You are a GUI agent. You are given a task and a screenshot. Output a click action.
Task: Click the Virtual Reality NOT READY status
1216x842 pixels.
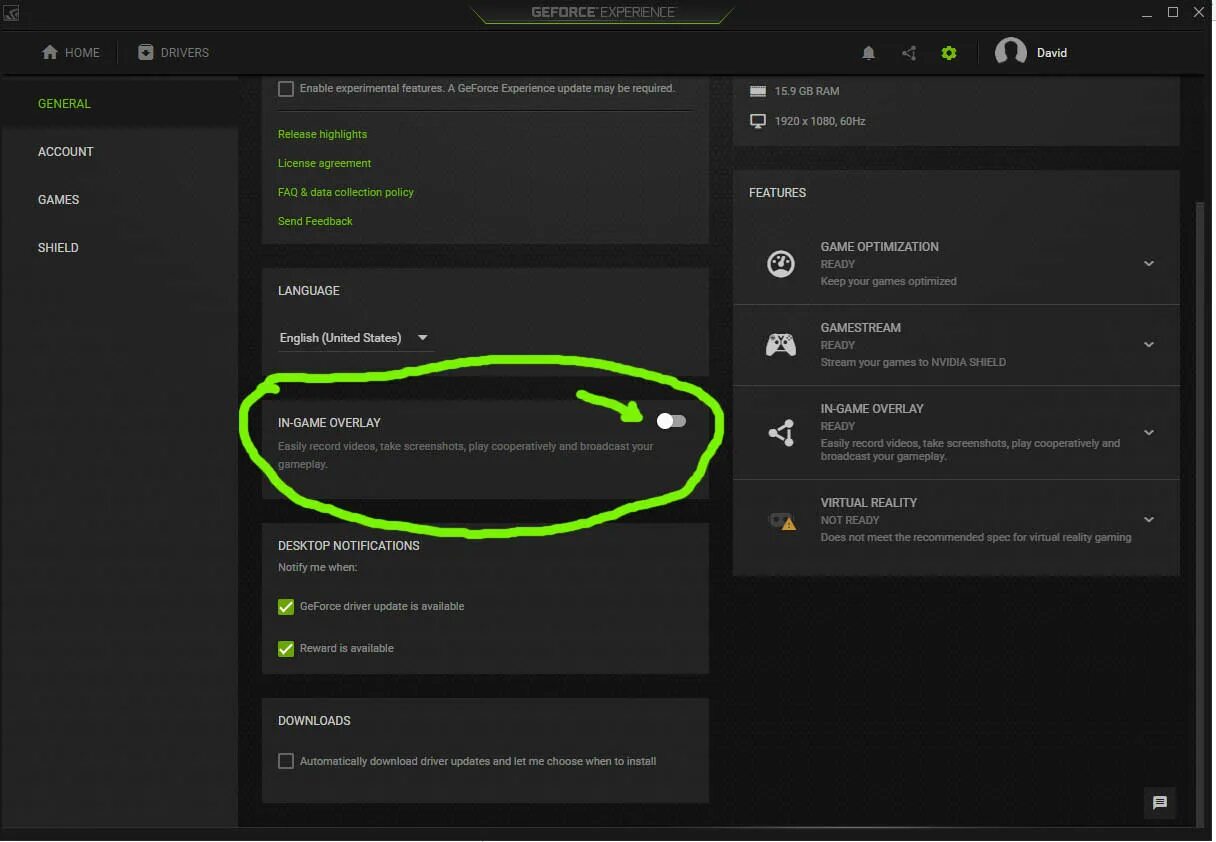point(850,520)
